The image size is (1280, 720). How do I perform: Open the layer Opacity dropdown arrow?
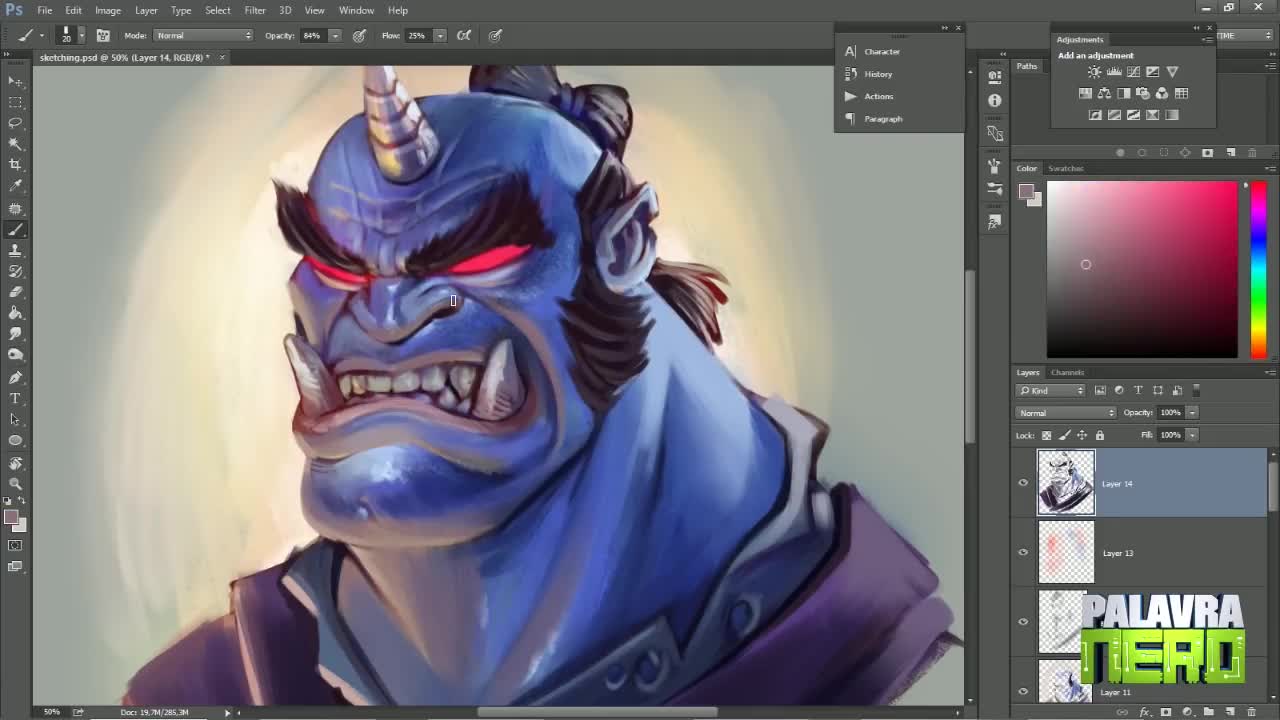(1192, 412)
